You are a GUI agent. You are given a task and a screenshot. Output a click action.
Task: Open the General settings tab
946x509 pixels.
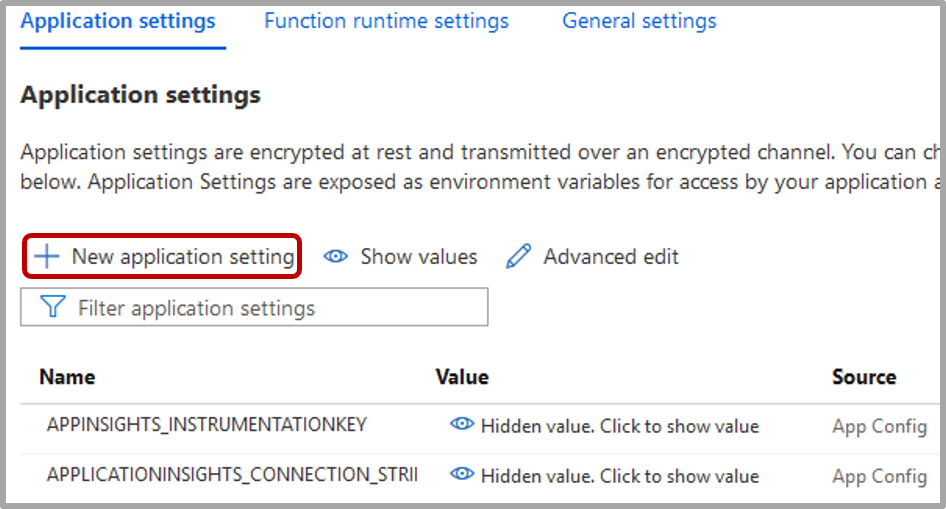click(x=639, y=21)
